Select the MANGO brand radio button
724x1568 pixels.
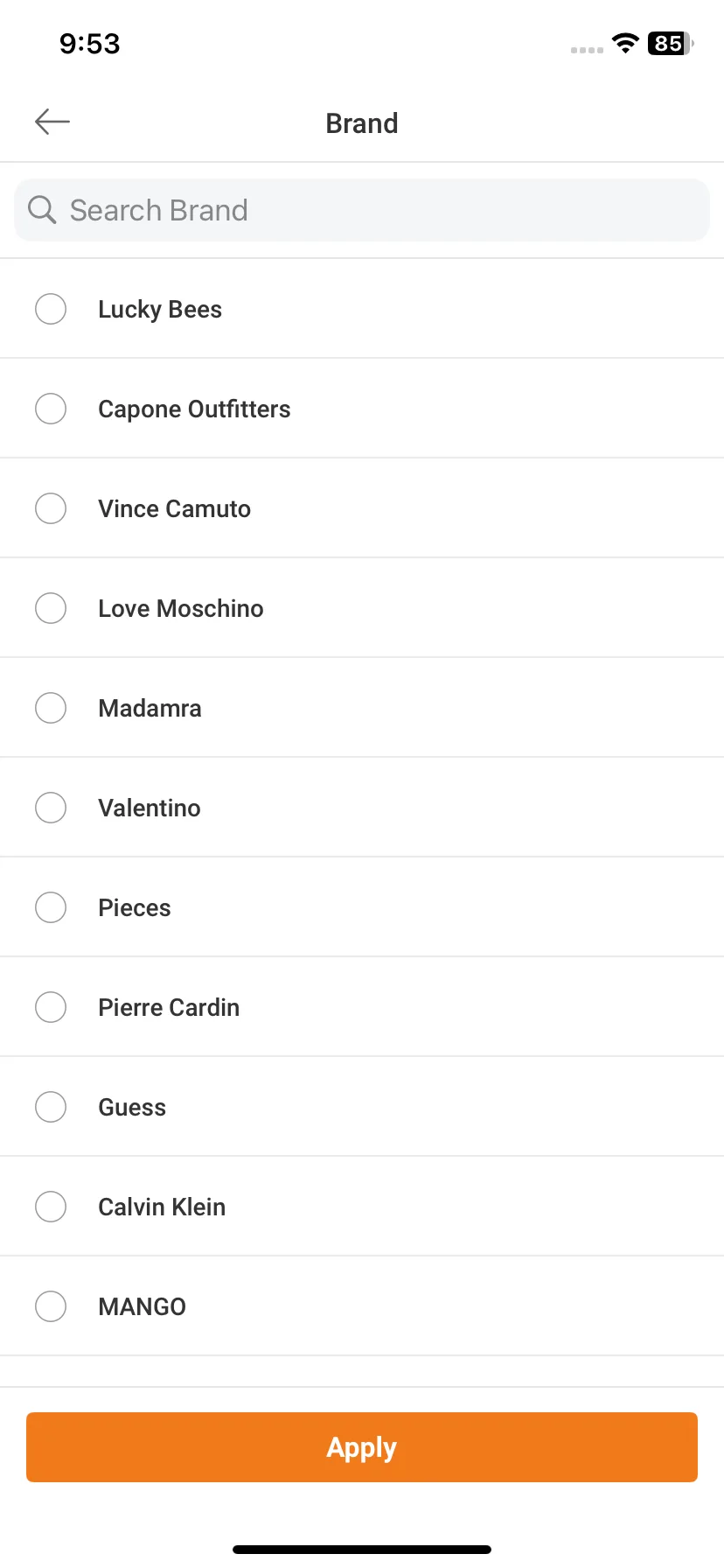(51, 1306)
